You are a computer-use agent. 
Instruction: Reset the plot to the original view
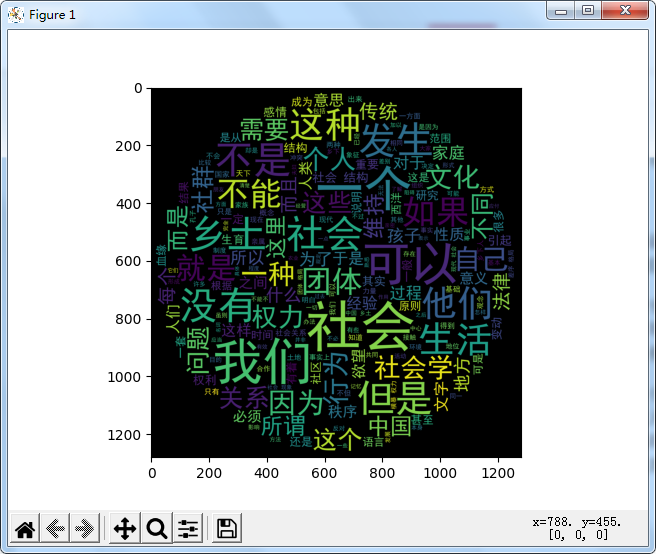point(25,528)
